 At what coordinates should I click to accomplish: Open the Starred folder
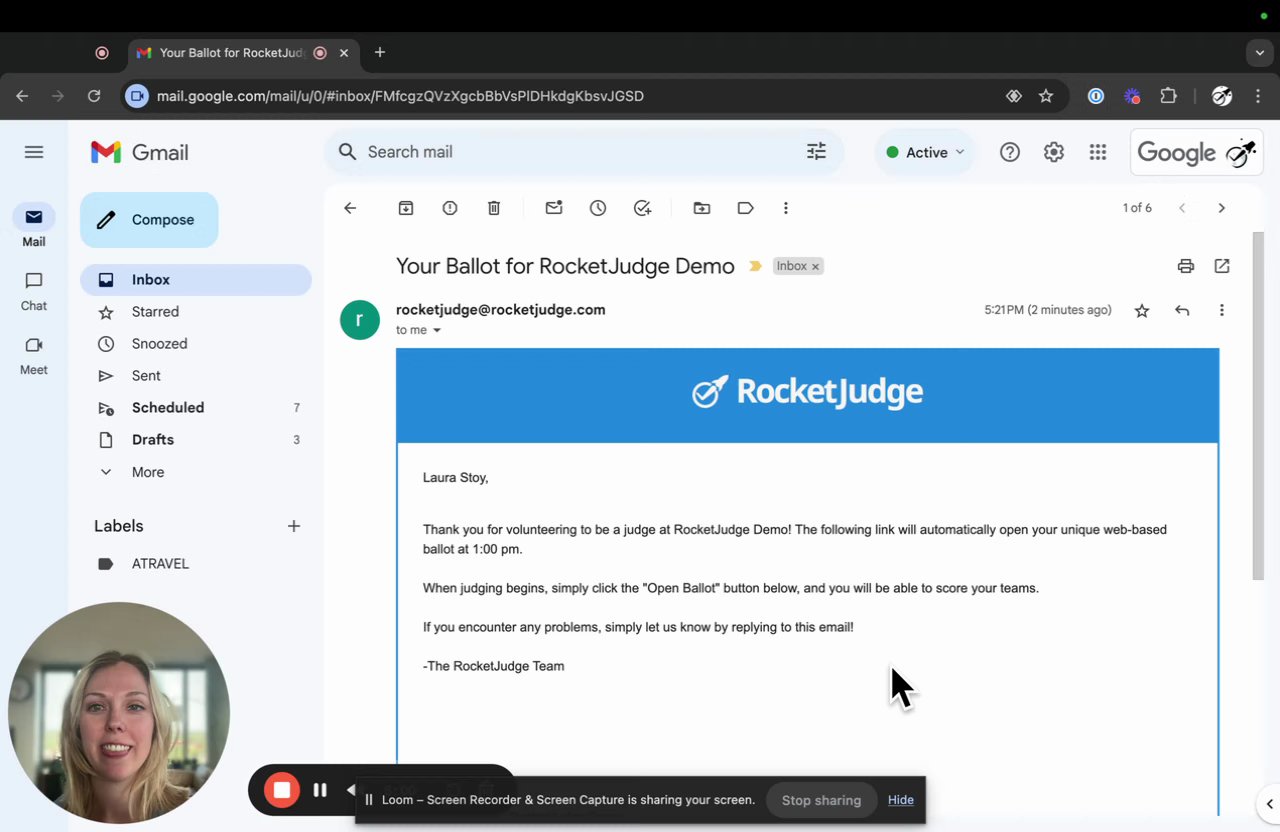(196, 312)
